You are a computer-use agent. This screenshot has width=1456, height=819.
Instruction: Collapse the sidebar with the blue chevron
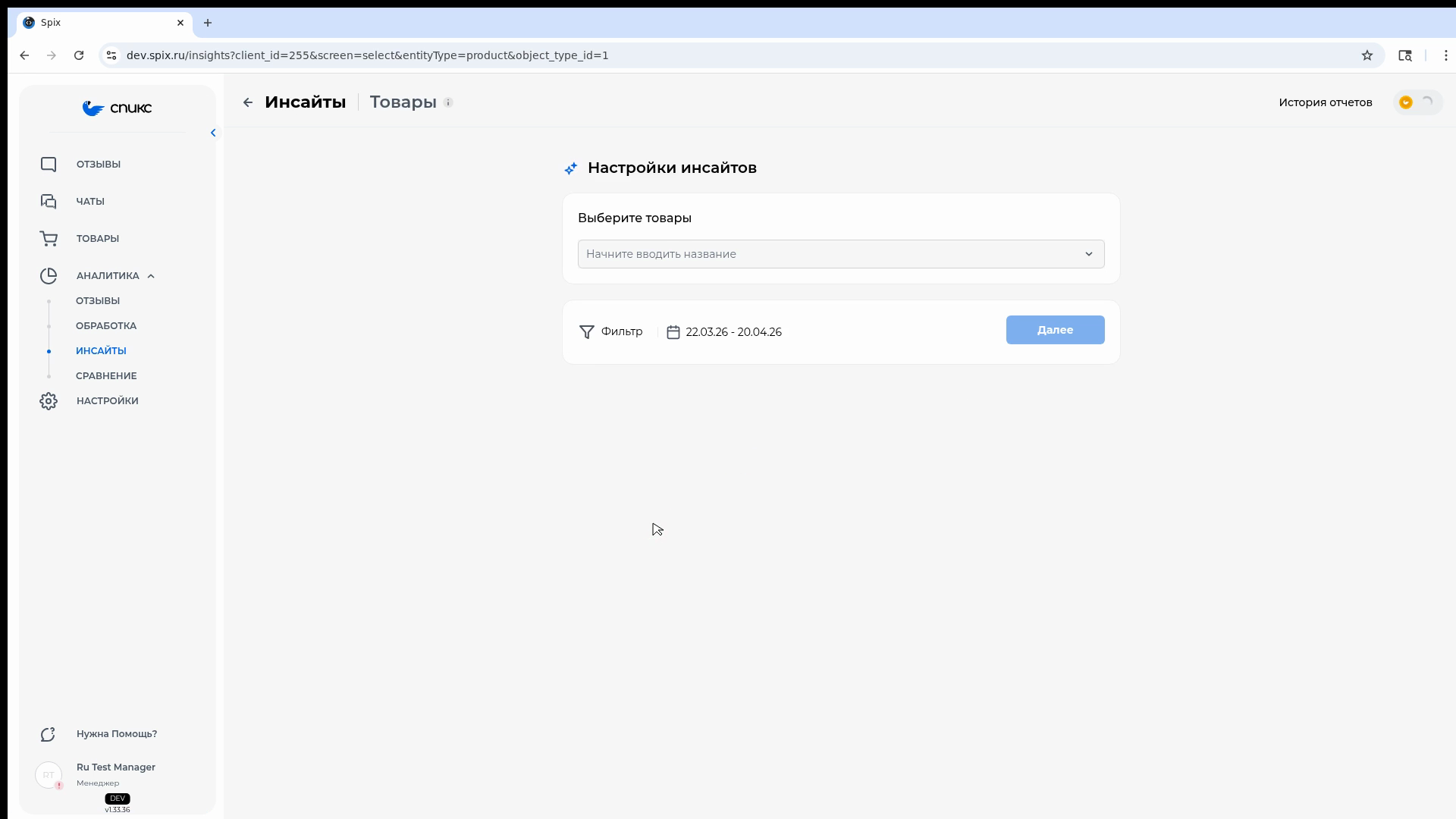213,133
